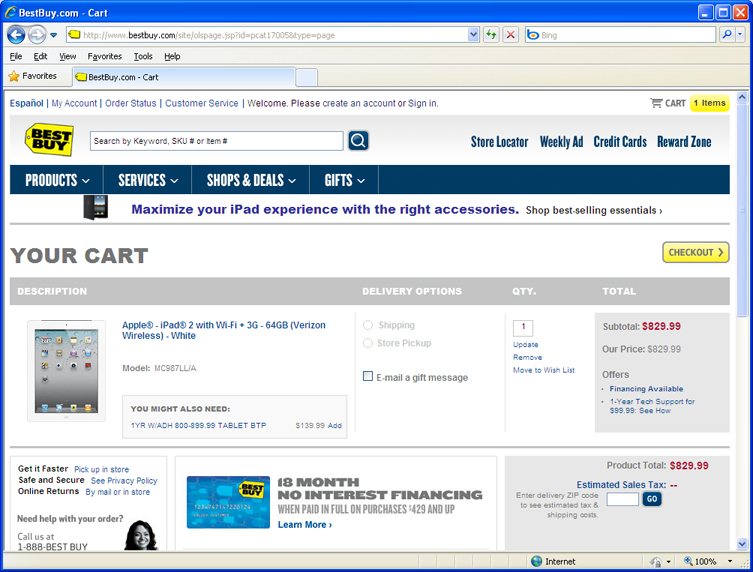The height and width of the screenshot is (572, 753).
Task: Click Remove item link
Action: point(527,357)
